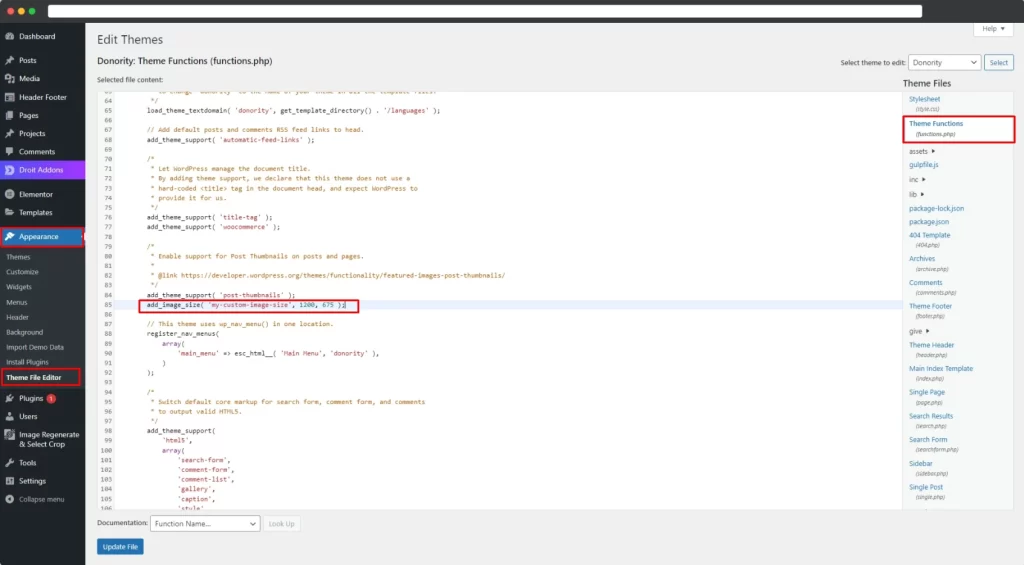
Task: Click the Projects pin icon
Action: point(10,133)
